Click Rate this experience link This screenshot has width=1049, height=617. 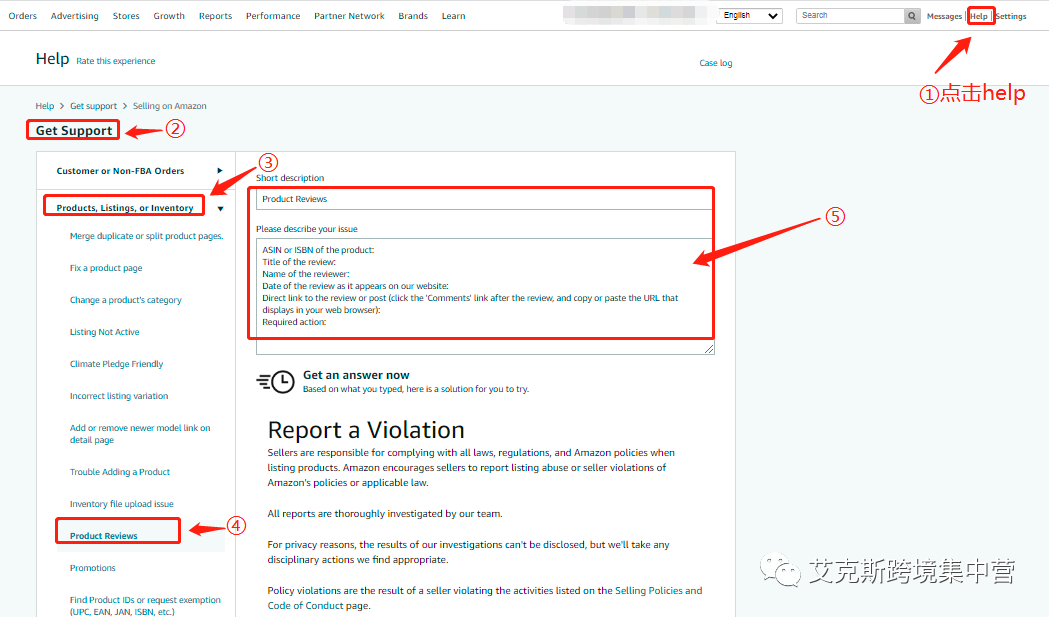[116, 61]
